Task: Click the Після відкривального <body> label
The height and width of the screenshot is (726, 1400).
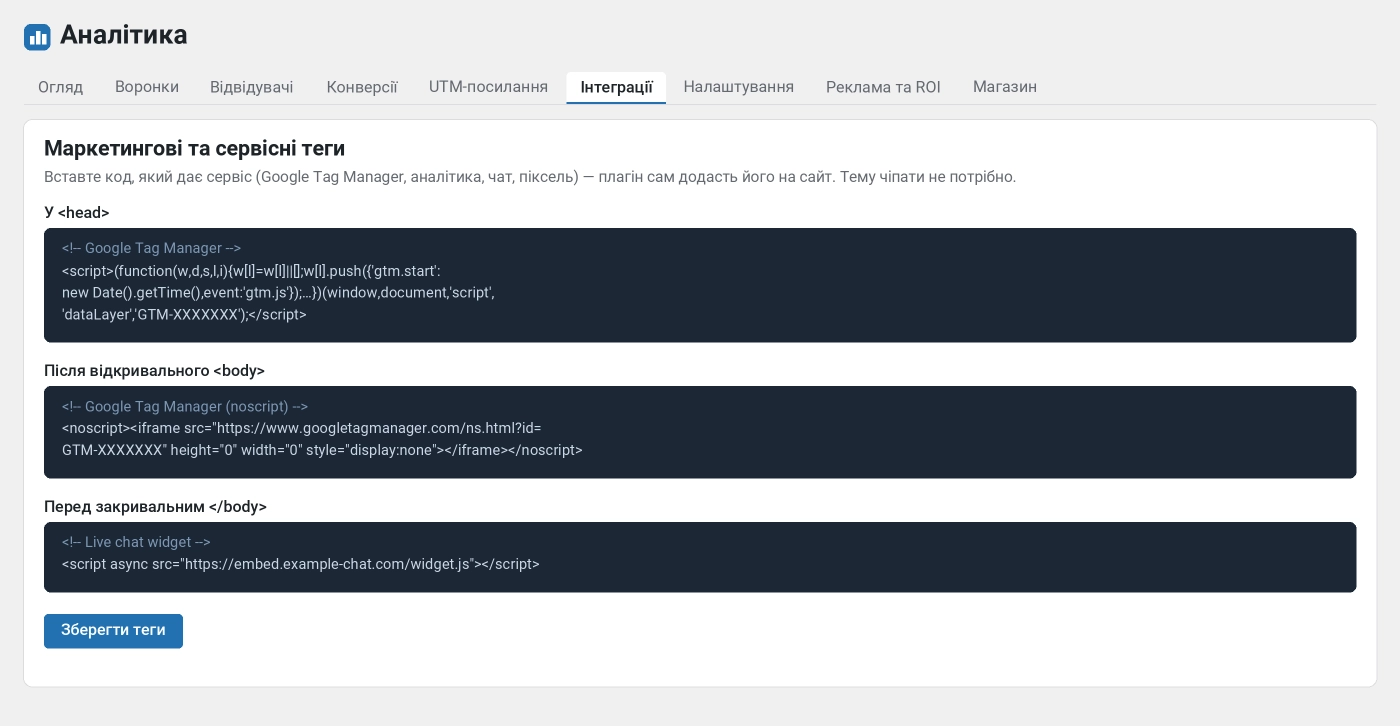Action: tap(154, 370)
